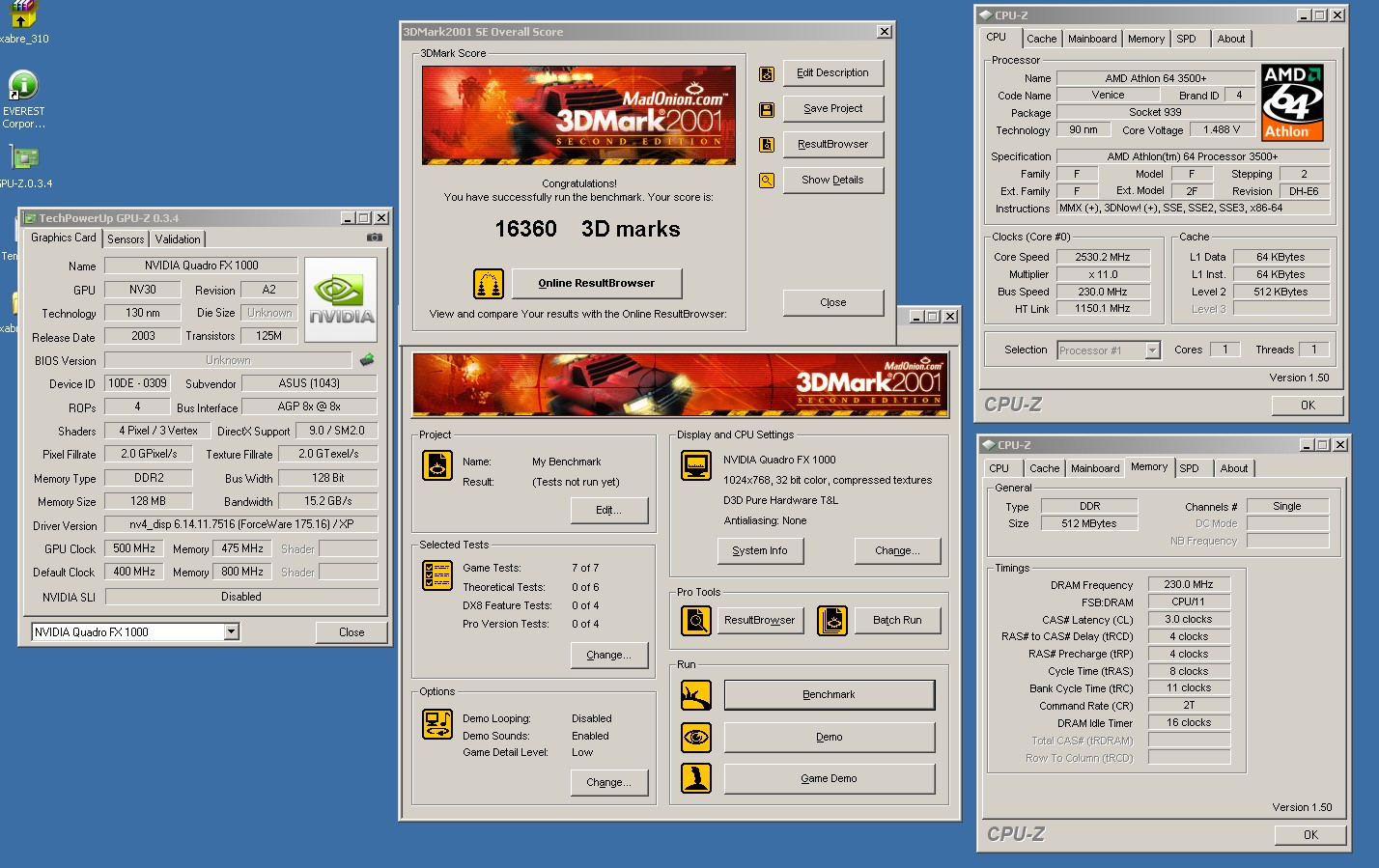The height and width of the screenshot is (868, 1379).
Task: Click the Edit... button in the Project section
Action: (x=608, y=511)
